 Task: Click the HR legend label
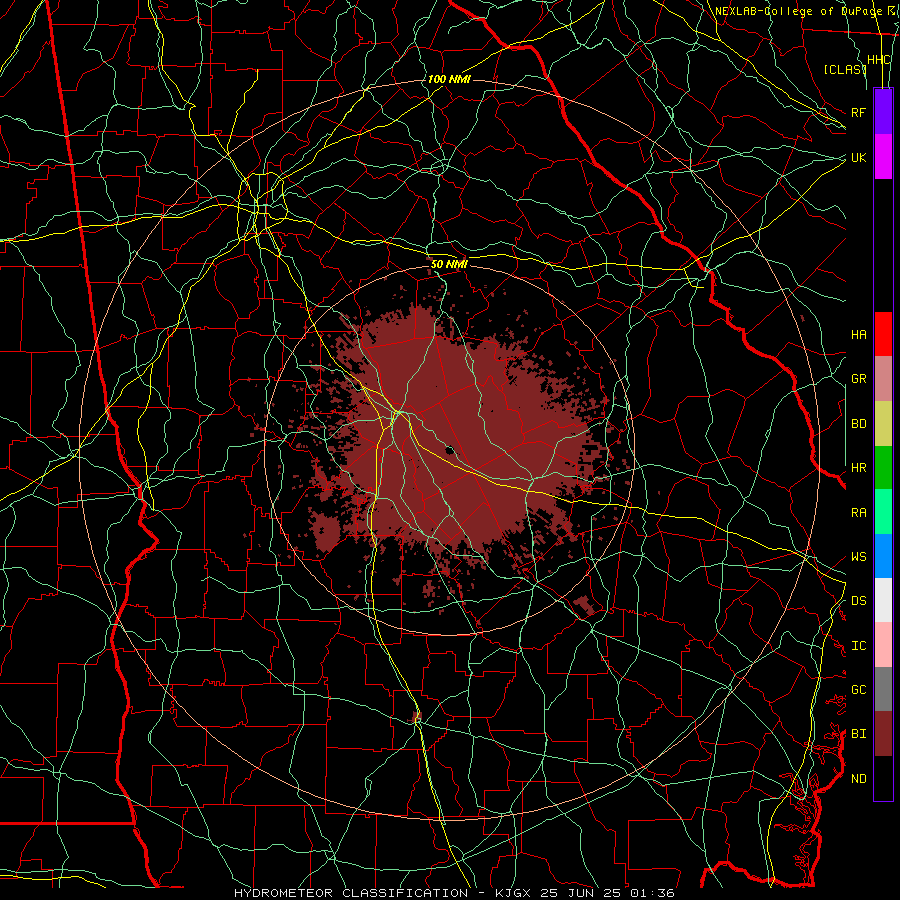pyautogui.click(x=858, y=468)
